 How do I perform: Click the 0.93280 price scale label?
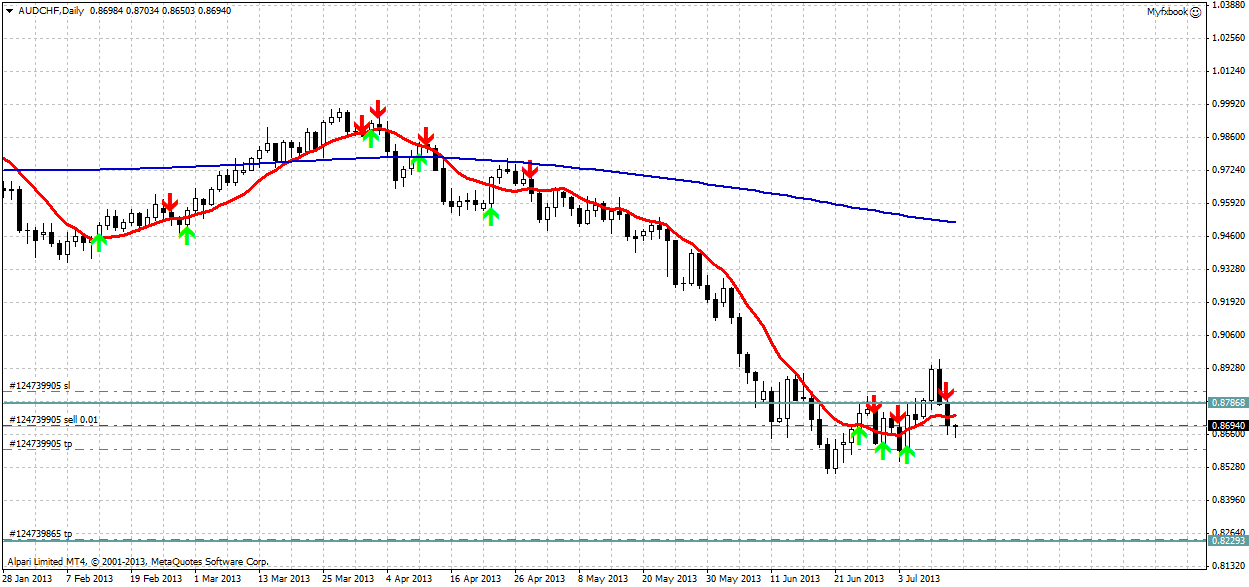[1228, 269]
